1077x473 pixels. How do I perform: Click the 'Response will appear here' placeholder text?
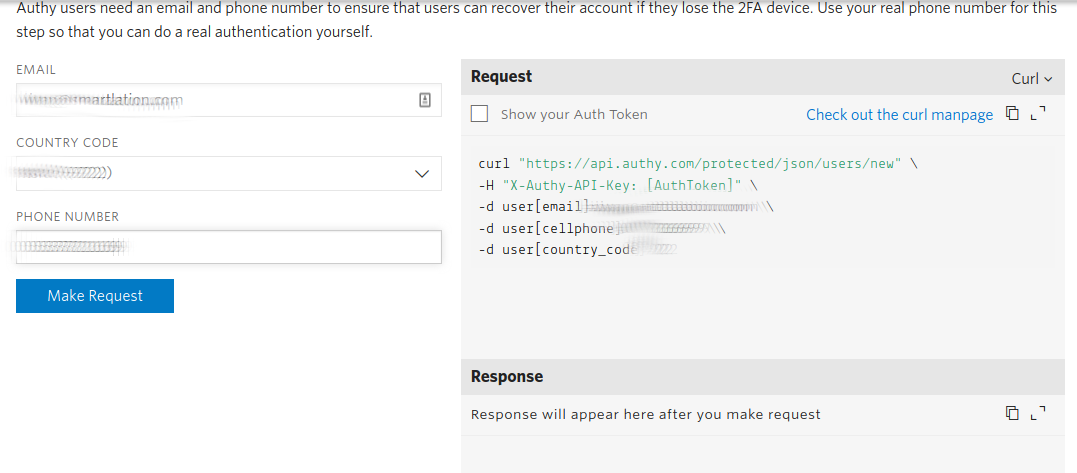click(646, 415)
